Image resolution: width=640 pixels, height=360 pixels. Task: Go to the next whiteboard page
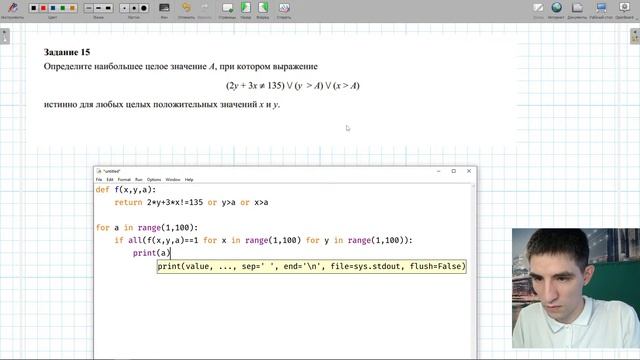point(263,8)
